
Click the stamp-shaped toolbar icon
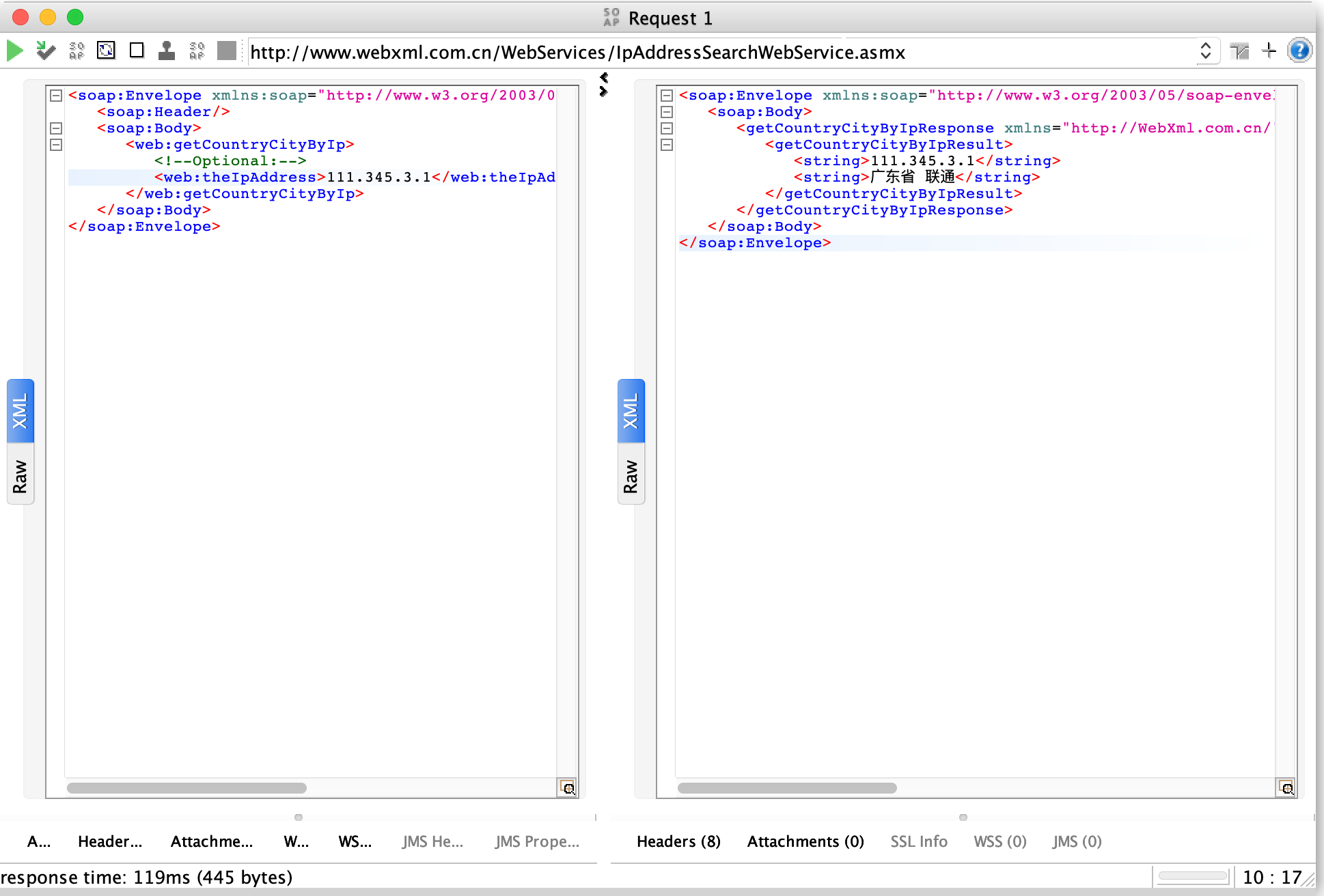click(166, 51)
